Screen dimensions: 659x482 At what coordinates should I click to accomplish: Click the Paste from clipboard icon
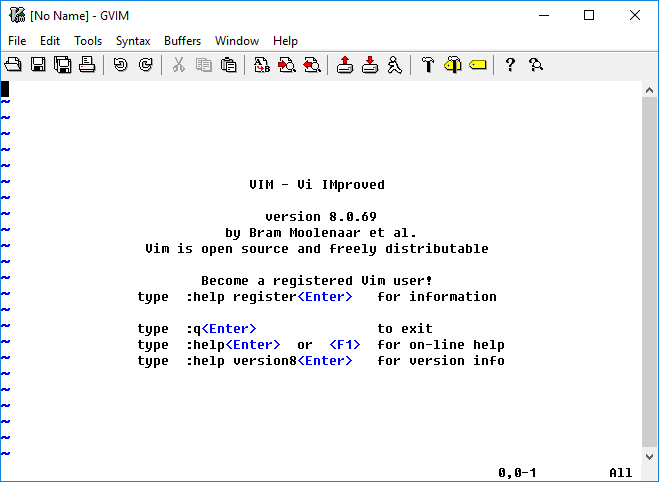229,65
